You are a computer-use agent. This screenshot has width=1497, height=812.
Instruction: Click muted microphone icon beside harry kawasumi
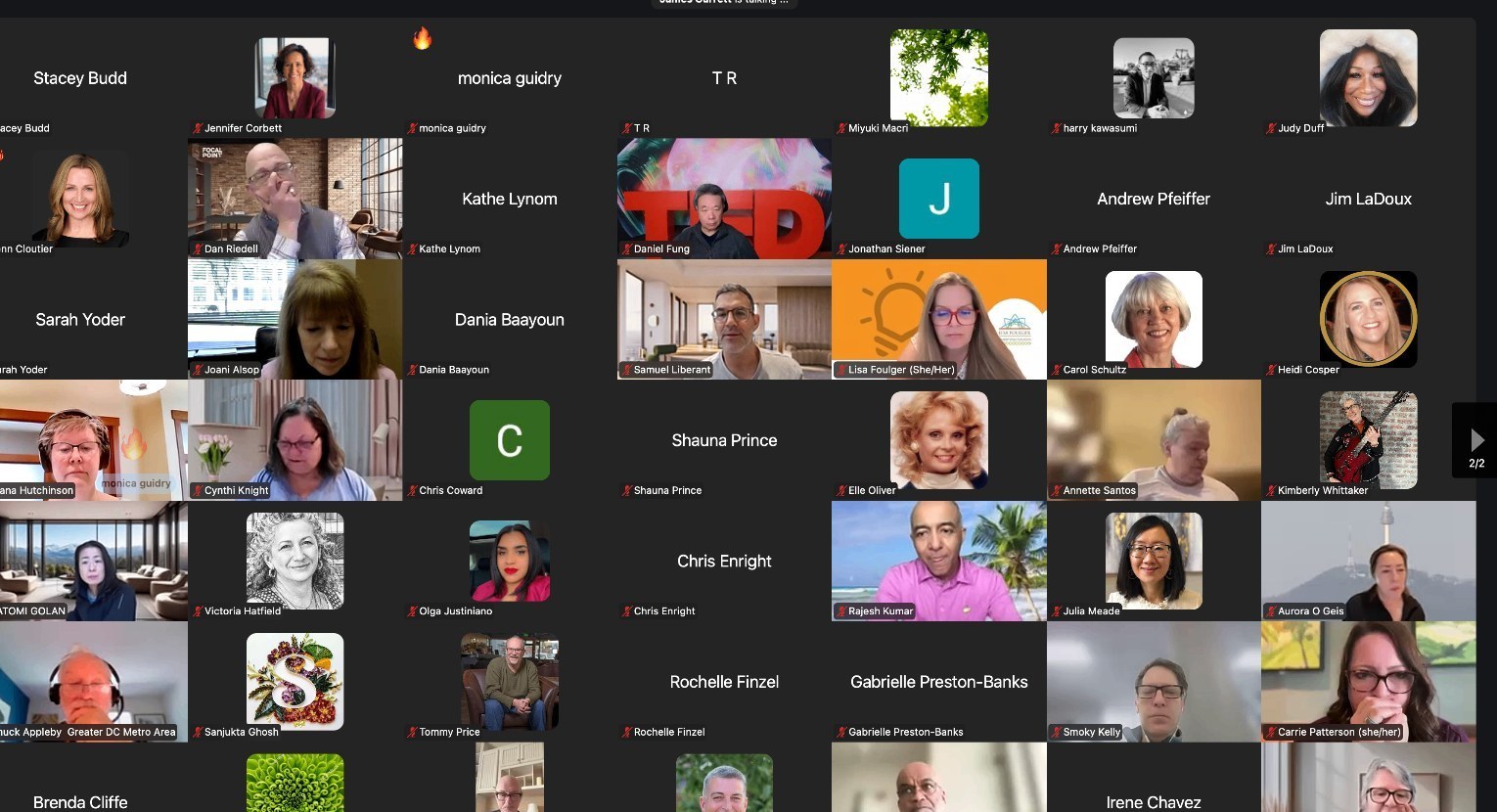tap(1057, 128)
